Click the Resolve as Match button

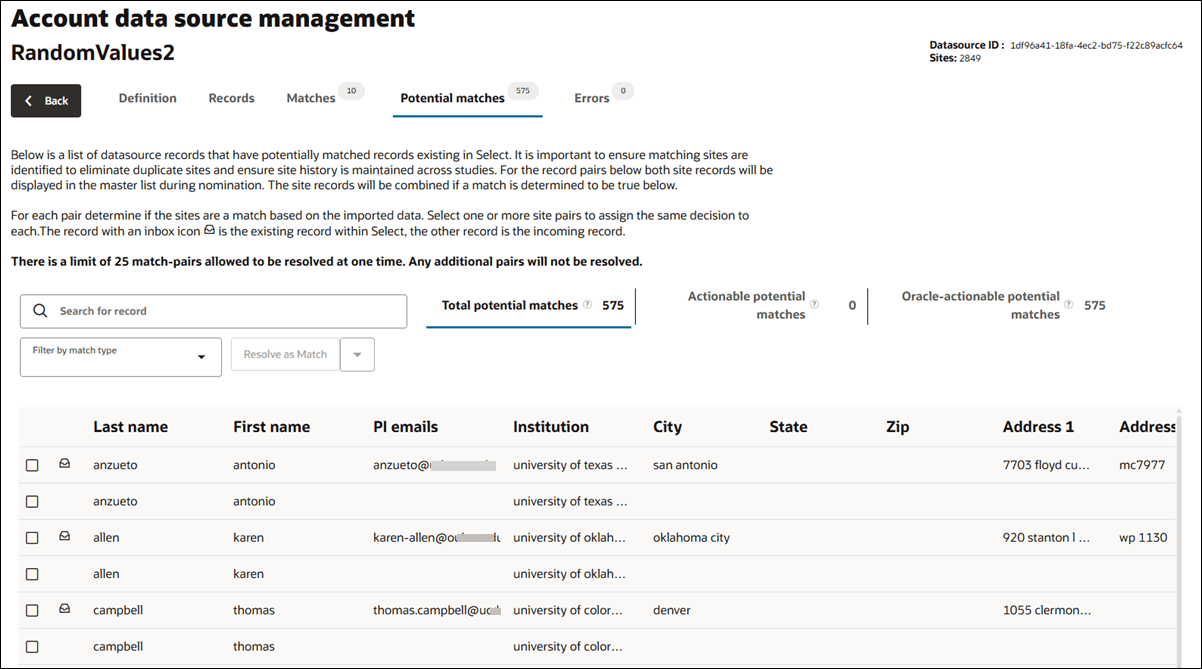click(285, 355)
